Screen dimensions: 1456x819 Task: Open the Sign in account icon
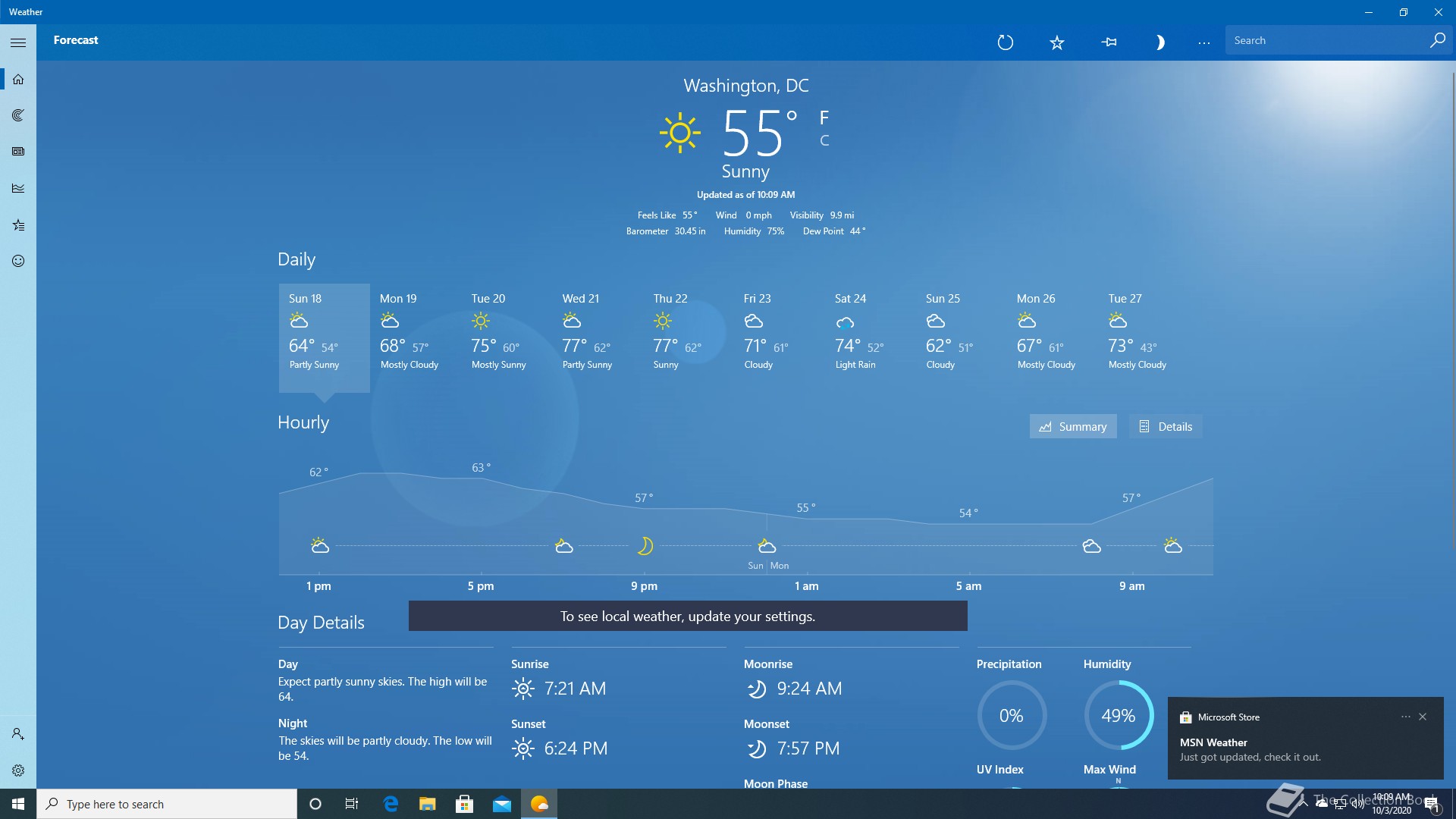18,734
